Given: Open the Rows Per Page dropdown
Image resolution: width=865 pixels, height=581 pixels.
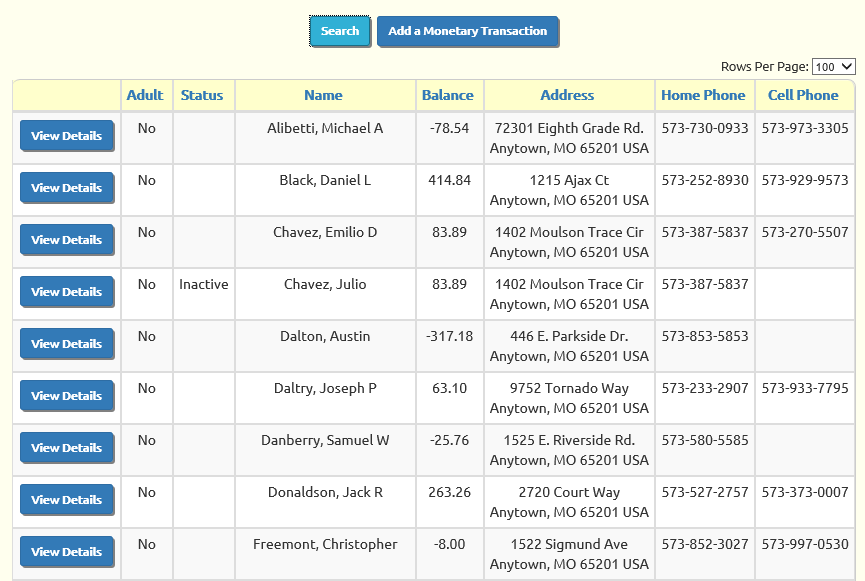Looking at the screenshot, I should click(x=833, y=67).
